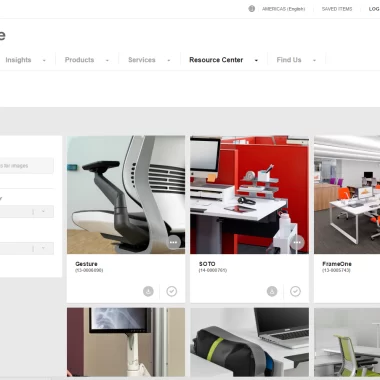Screen dimensions: 380x380
Task: Expand the Products menu arrow
Action: tap(107, 60)
